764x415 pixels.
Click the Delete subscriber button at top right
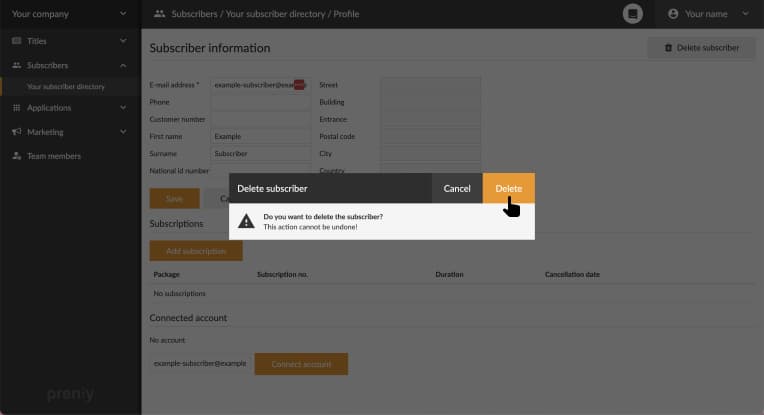click(x=701, y=48)
